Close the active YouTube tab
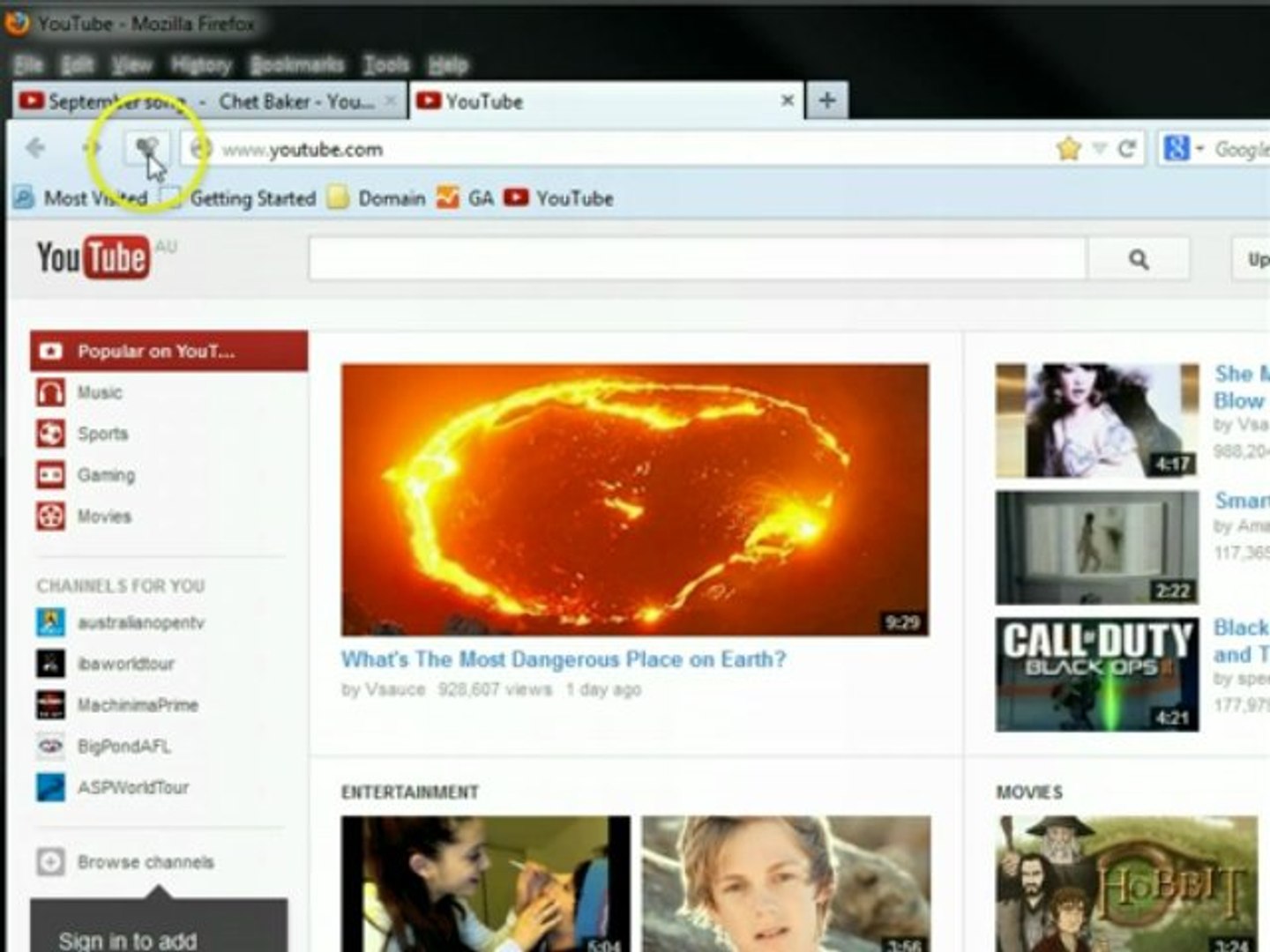Viewport: 1270px width, 952px height. pos(788,100)
